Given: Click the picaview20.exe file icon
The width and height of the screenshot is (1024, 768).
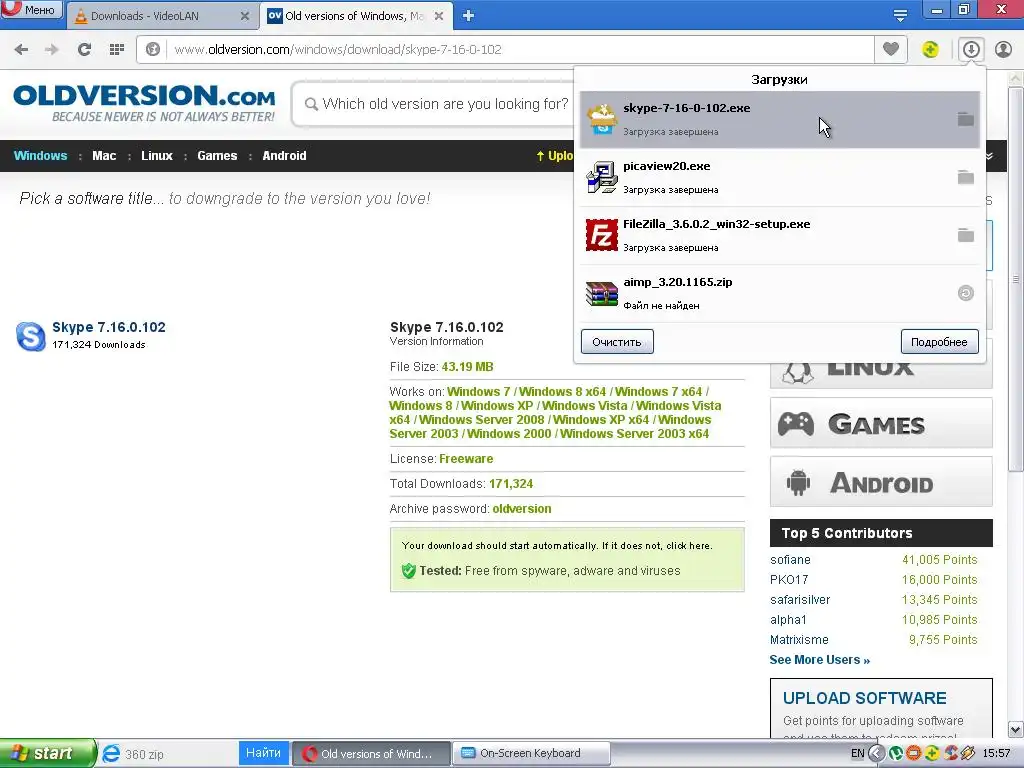Looking at the screenshot, I should 601,177.
